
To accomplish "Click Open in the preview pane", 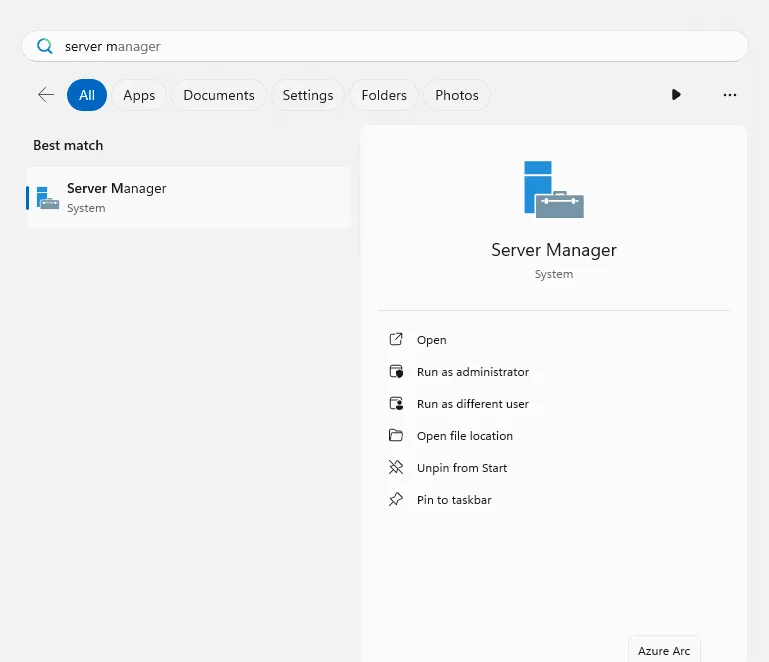I will [x=432, y=340].
